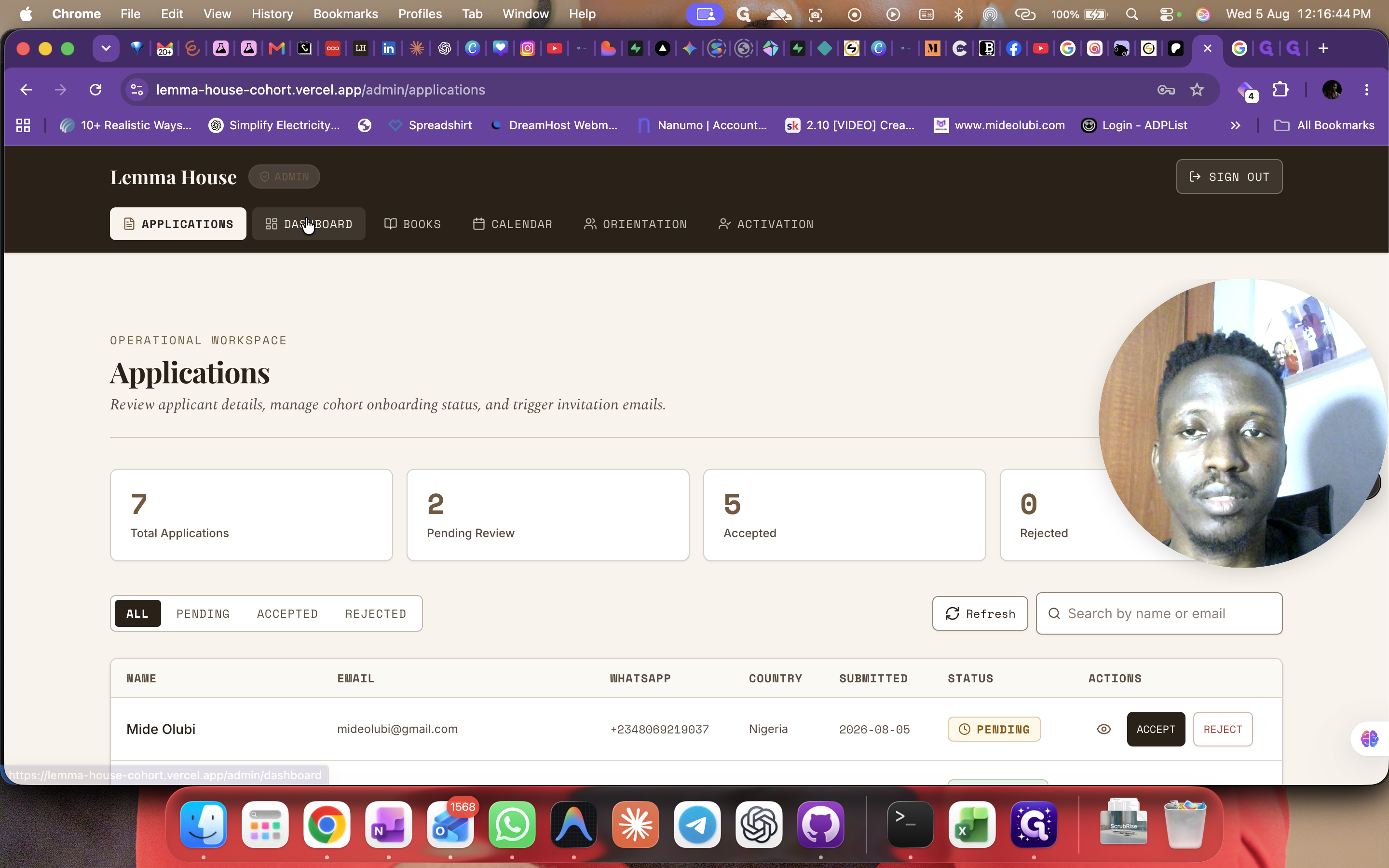Open the Apps grid in bookmarks bar
This screenshot has height=868, width=1389.
pyautogui.click(x=23, y=125)
